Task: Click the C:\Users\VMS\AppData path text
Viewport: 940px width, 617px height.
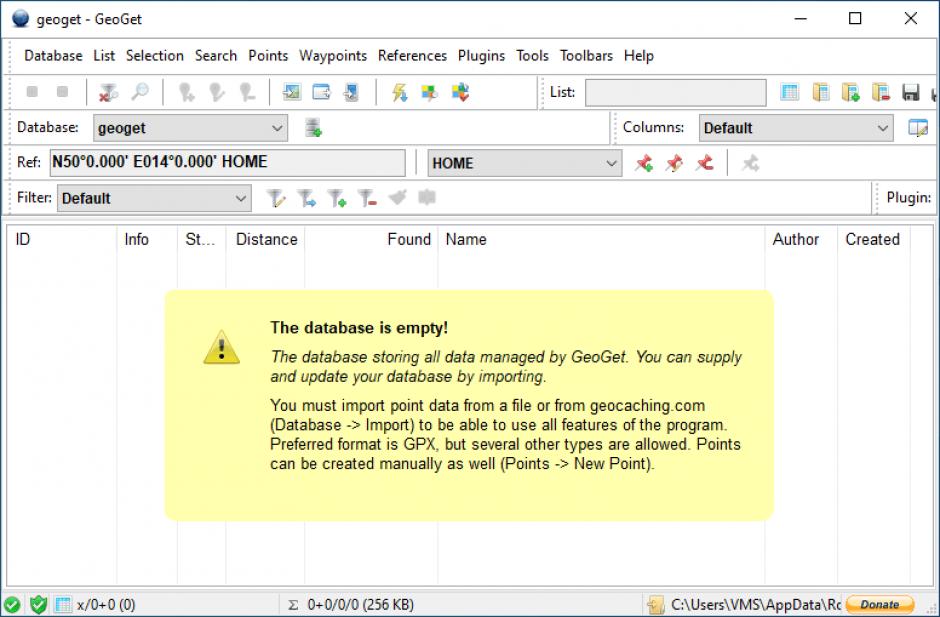Action: pos(756,604)
